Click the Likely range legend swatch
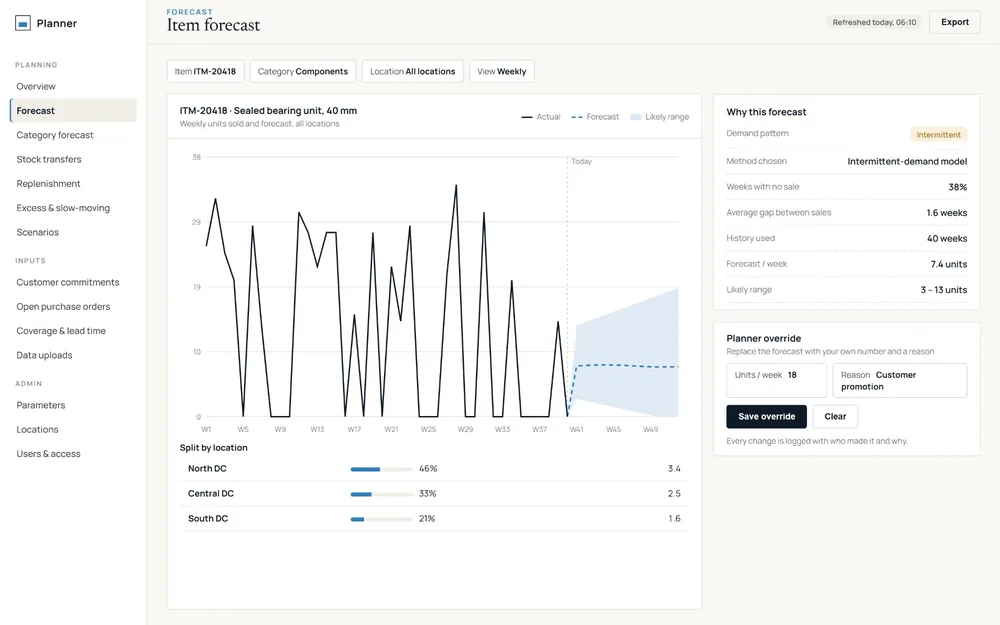 coord(635,117)
